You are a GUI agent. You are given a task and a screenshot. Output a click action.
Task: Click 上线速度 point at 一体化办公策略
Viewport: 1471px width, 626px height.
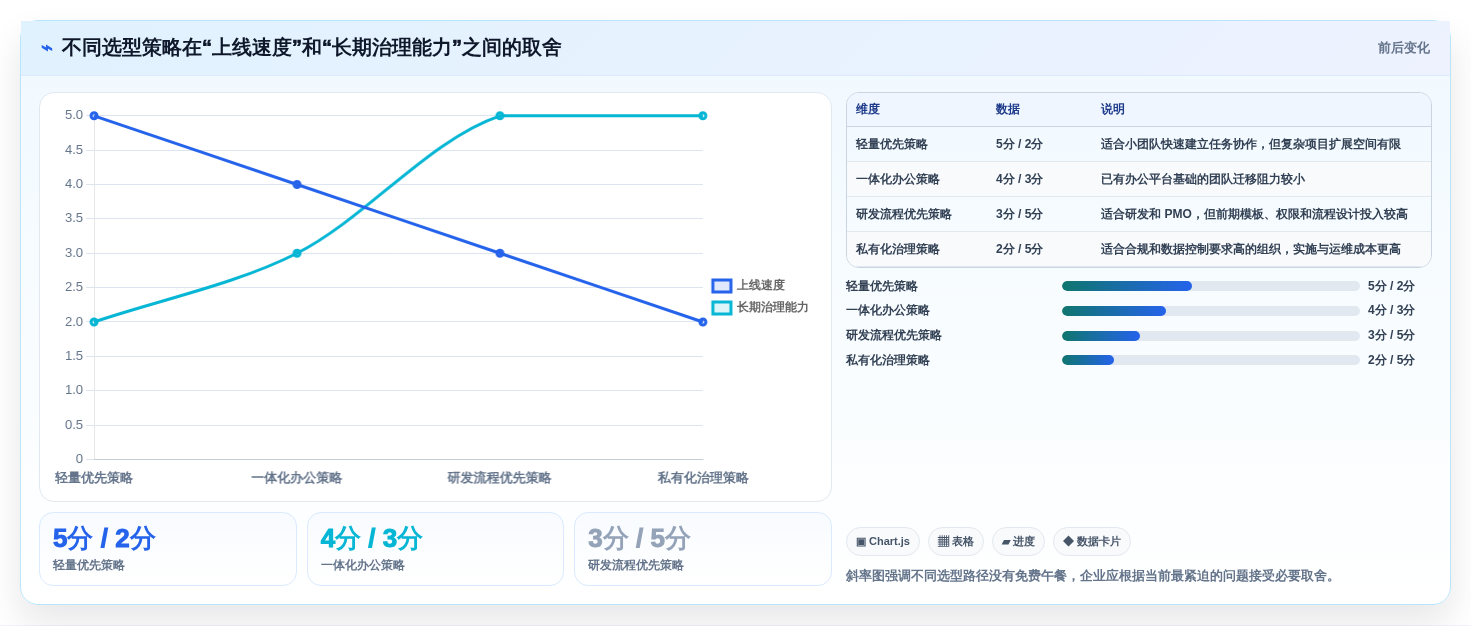[x=297, y=184]
